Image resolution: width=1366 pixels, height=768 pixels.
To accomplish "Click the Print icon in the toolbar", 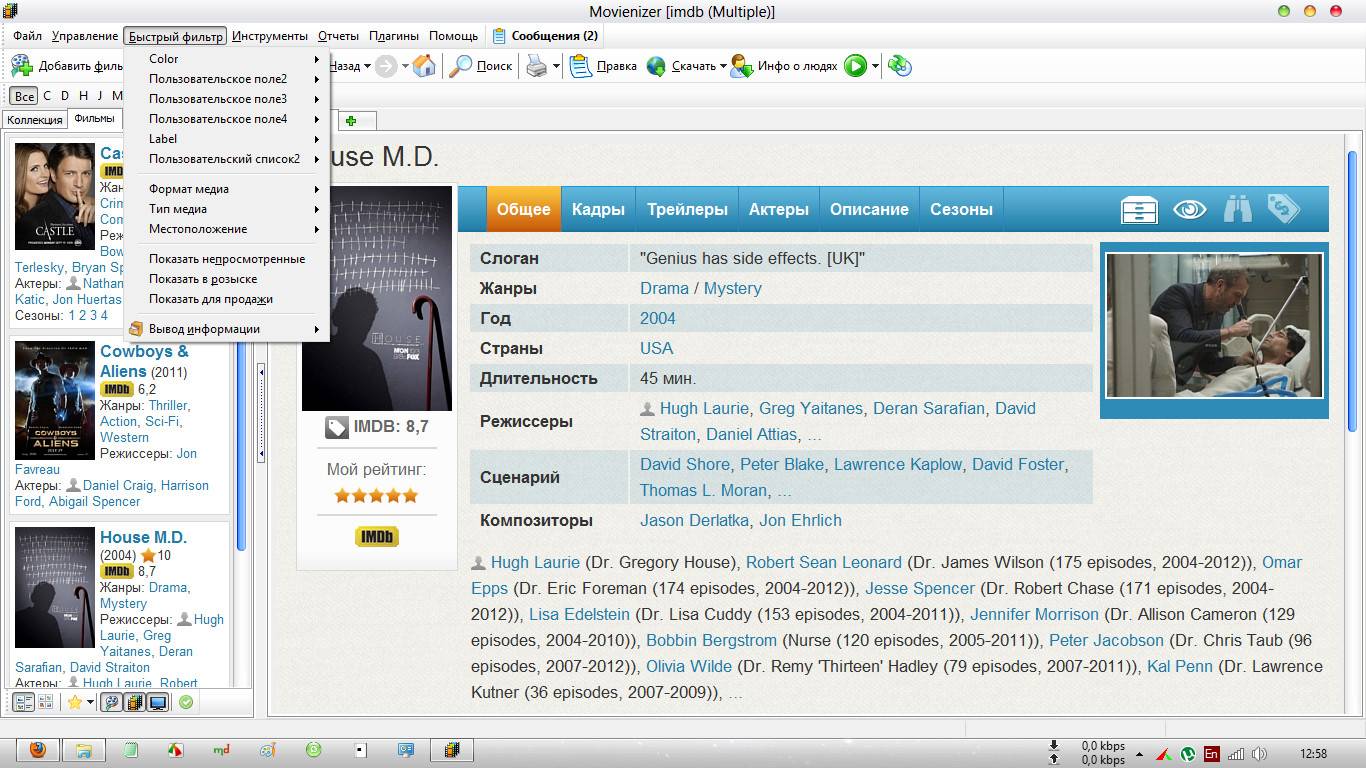I will tap(537, 66).
